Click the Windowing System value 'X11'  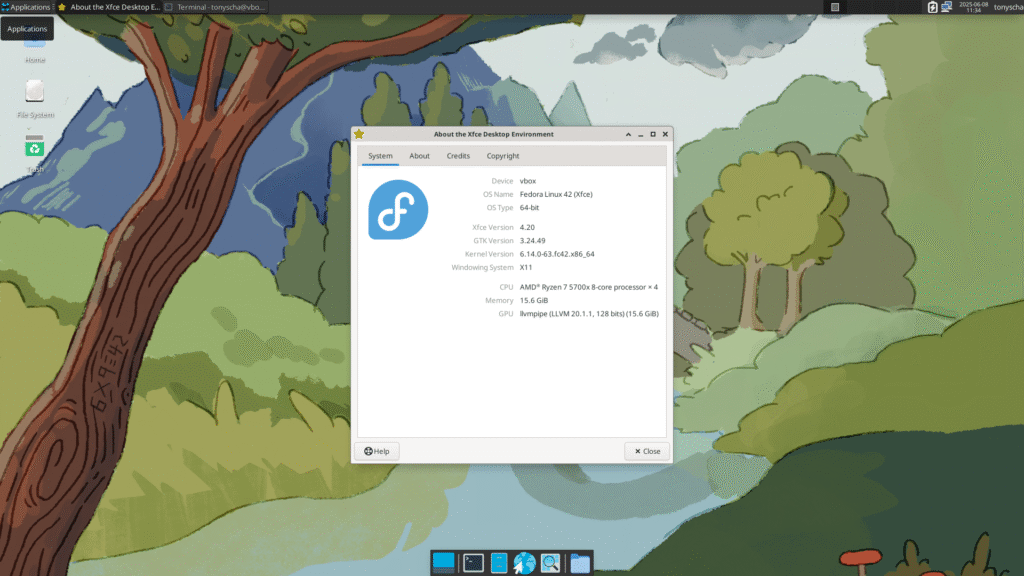coord(526,267)
